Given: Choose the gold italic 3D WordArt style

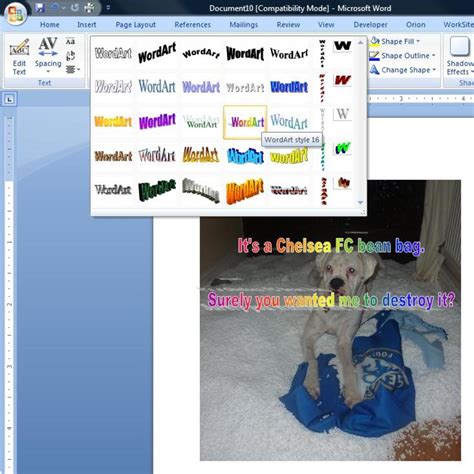Looking at the screenshot, I should pos(201,156).
